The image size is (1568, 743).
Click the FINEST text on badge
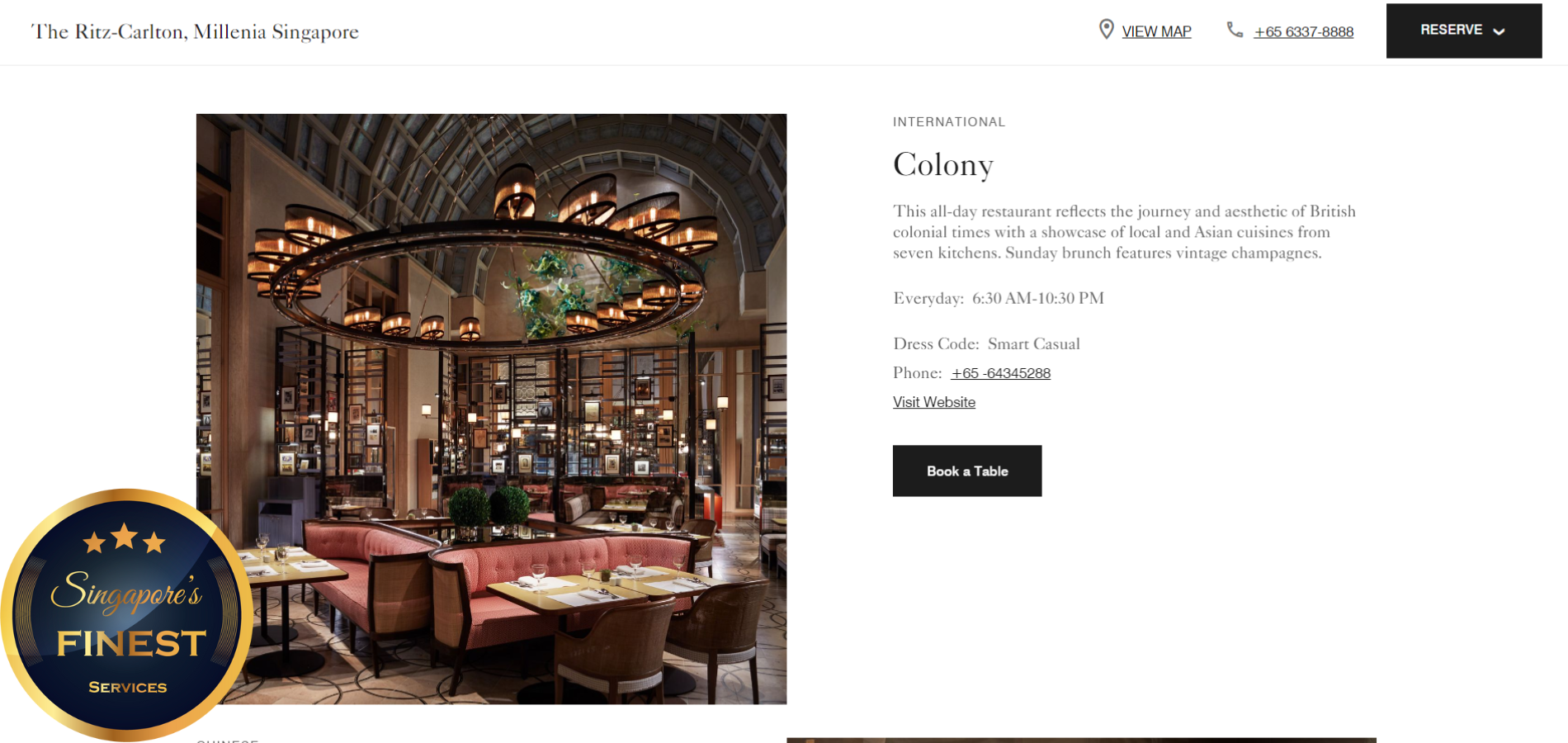[130, 644]
